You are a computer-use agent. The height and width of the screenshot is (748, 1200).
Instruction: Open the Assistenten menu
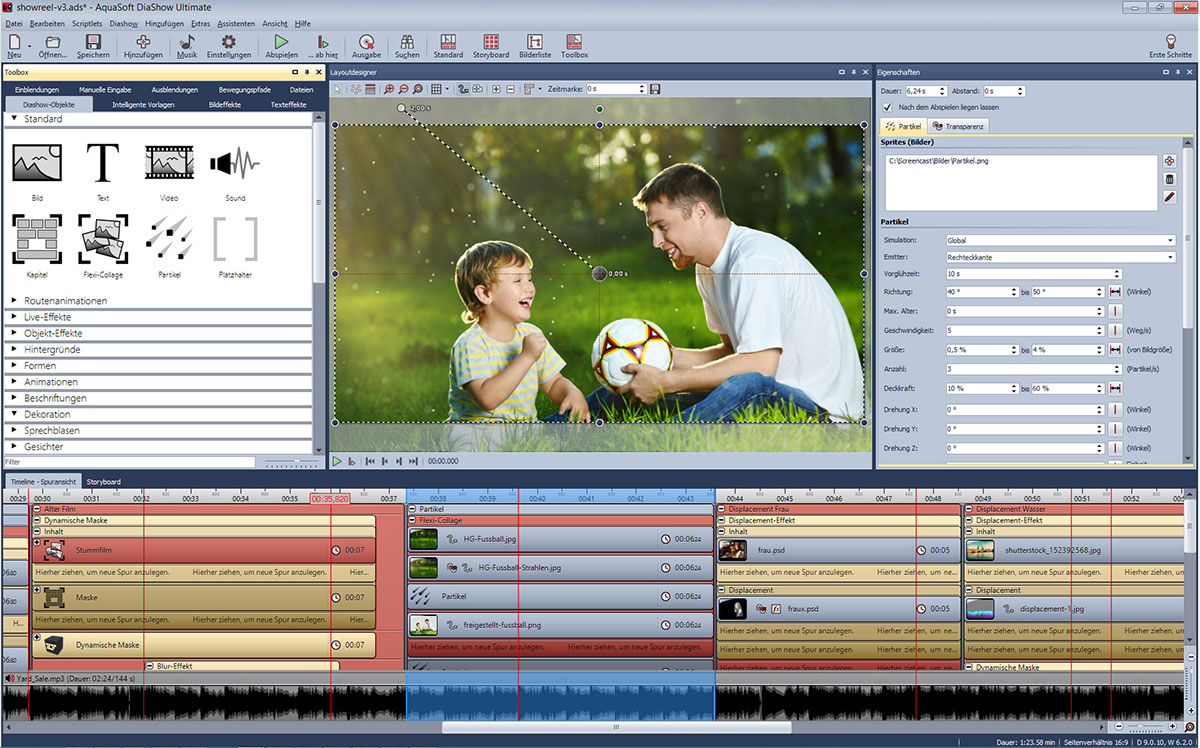coord(236,23)
